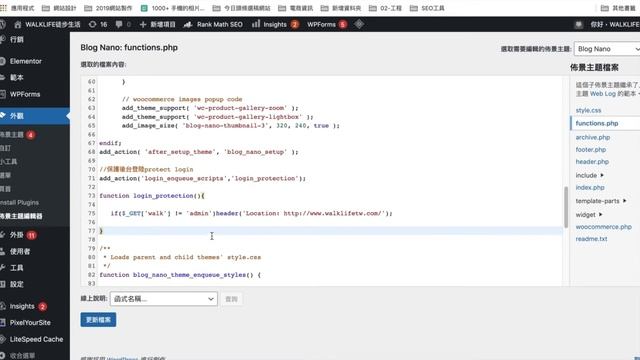Open the Blog Nano theme selector dropdown
Viewport: 640px width, 360px height.
[607, 49]
